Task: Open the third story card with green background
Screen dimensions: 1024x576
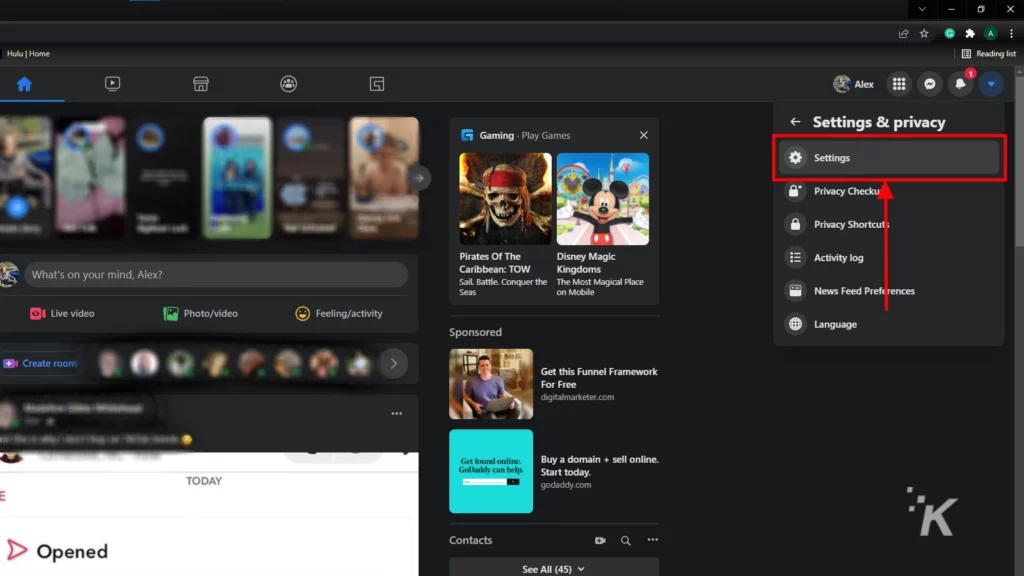Action: (237, 178)
